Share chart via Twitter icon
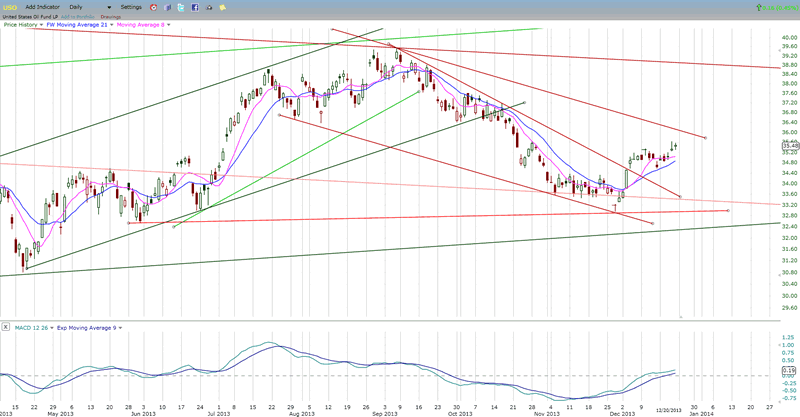The image size is (800, 417). click(181, 7)
